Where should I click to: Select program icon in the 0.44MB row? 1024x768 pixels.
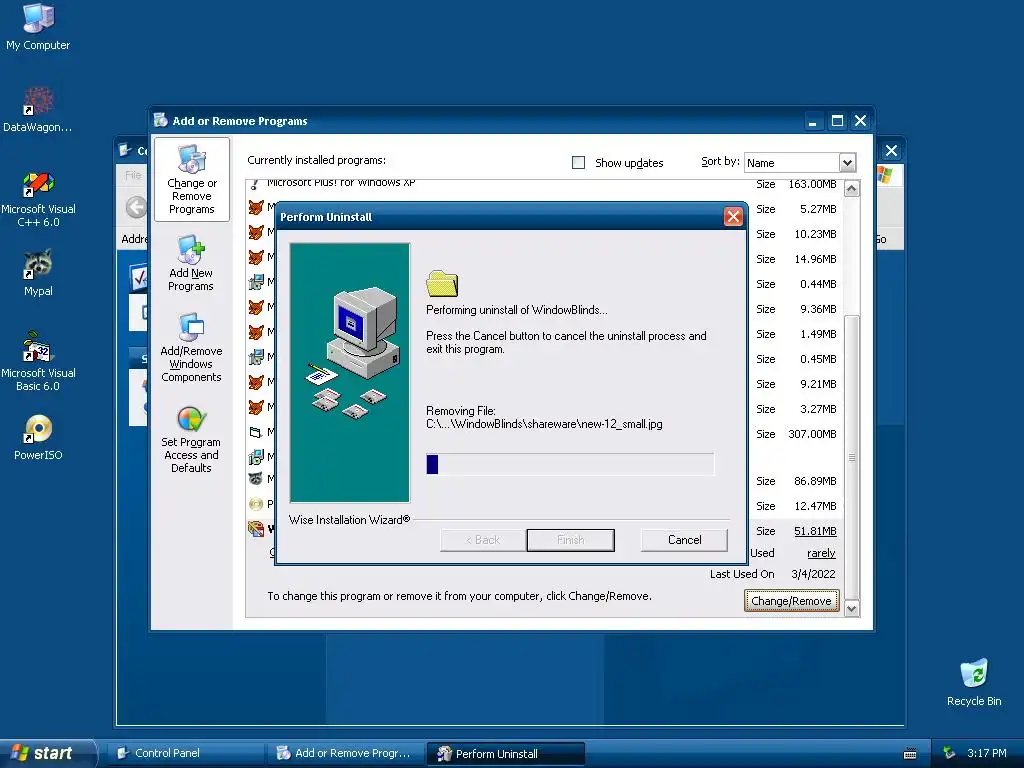tap(256, 283)
